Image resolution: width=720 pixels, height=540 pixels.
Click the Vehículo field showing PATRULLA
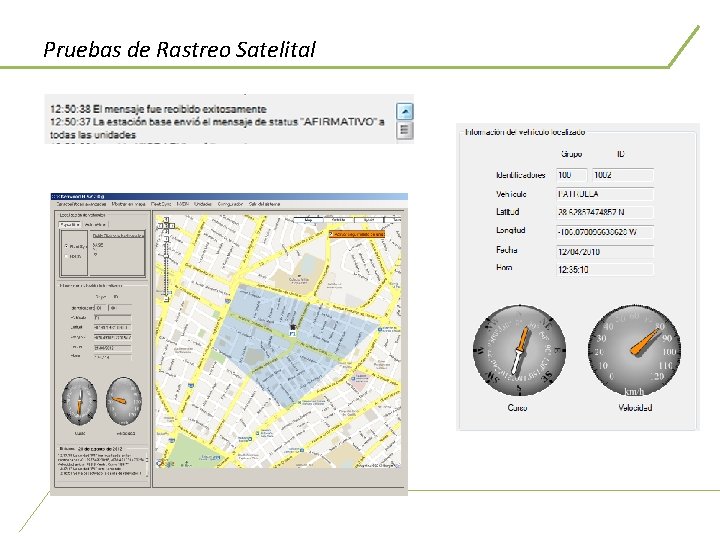pyautogui.click(x=605, y=194)
